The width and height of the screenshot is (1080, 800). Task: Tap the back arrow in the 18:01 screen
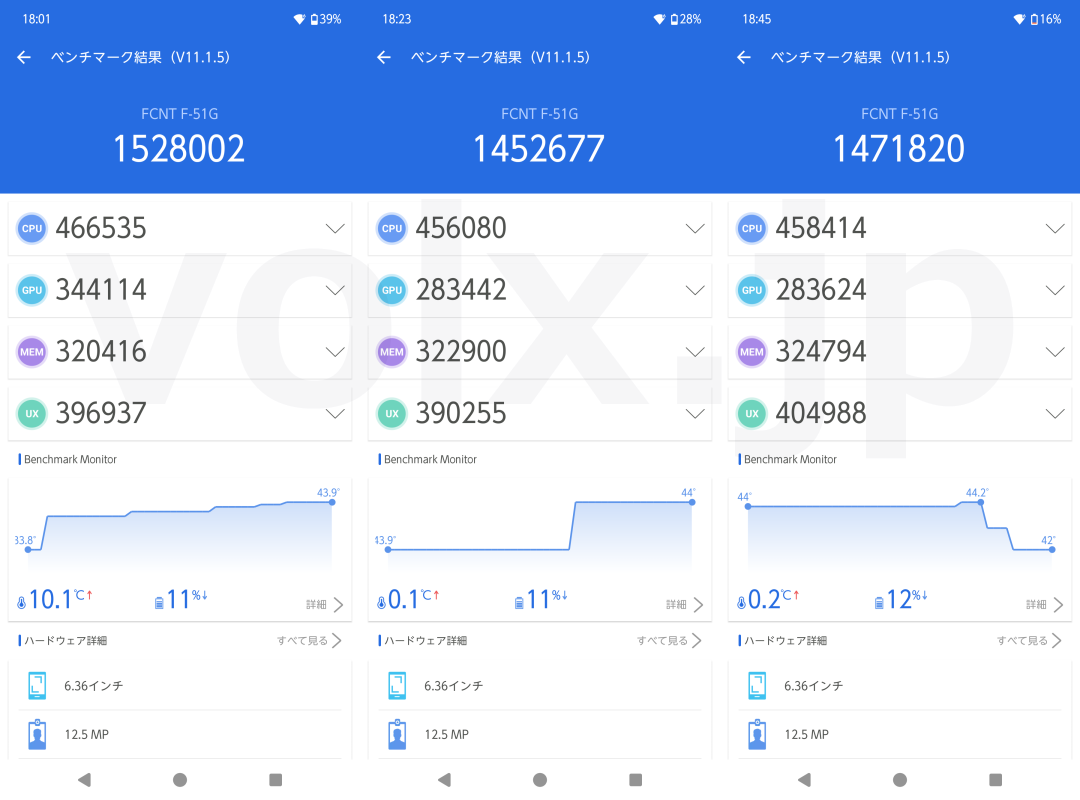(x=24, y=57)
